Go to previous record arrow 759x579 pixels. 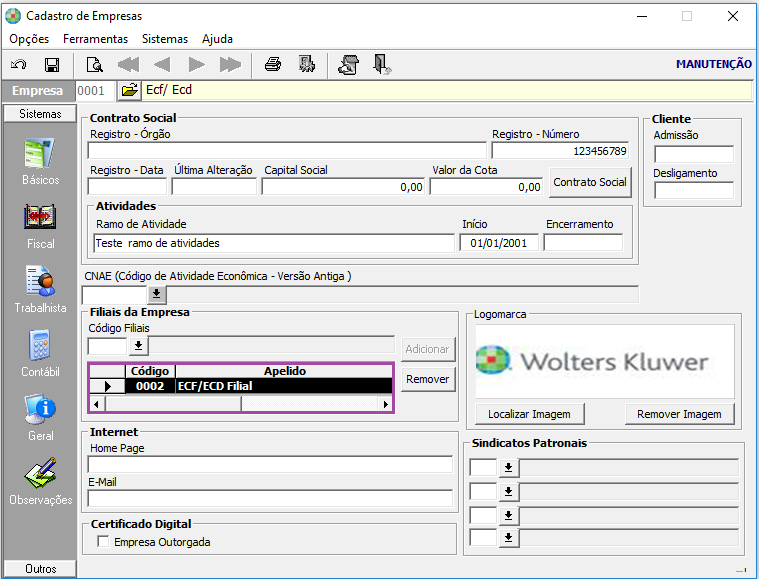tap(162, 64)
